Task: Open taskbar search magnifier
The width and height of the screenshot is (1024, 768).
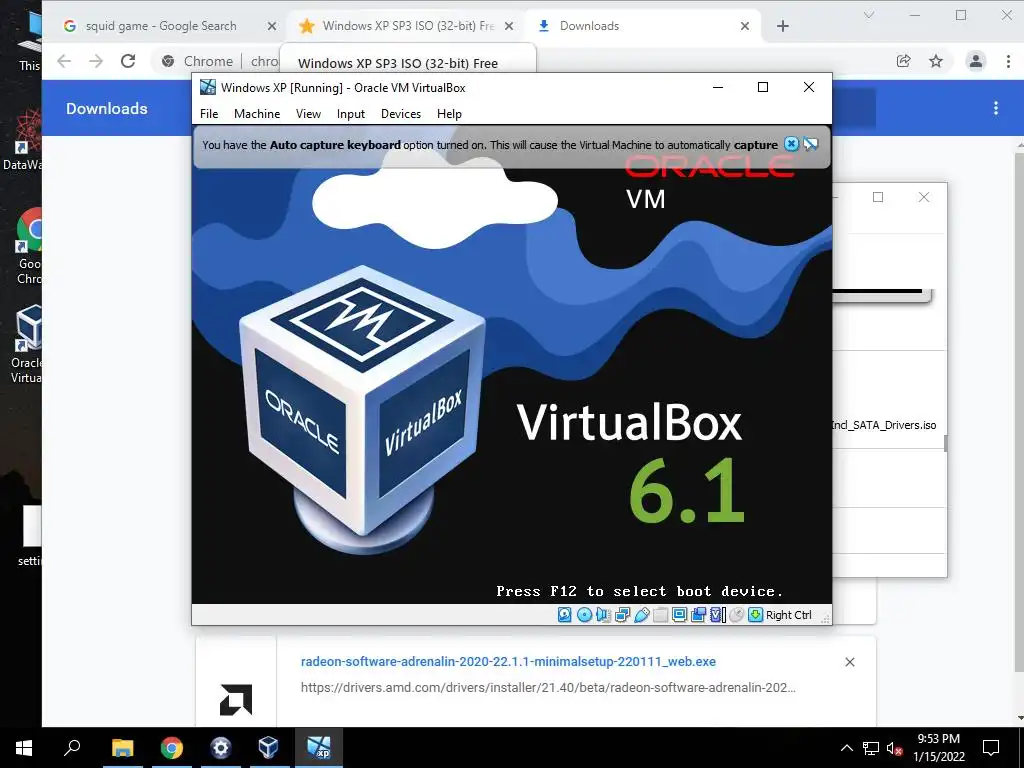Action: click(72, 748)
